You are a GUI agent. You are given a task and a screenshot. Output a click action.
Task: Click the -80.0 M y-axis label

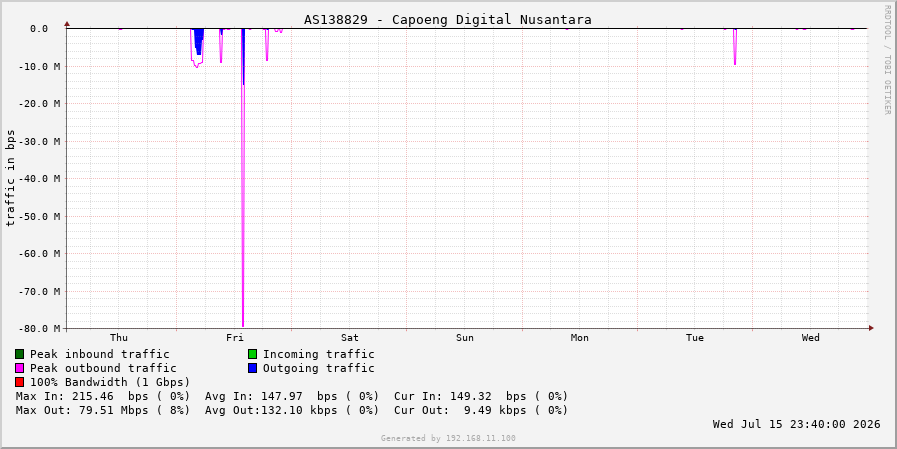41,328
